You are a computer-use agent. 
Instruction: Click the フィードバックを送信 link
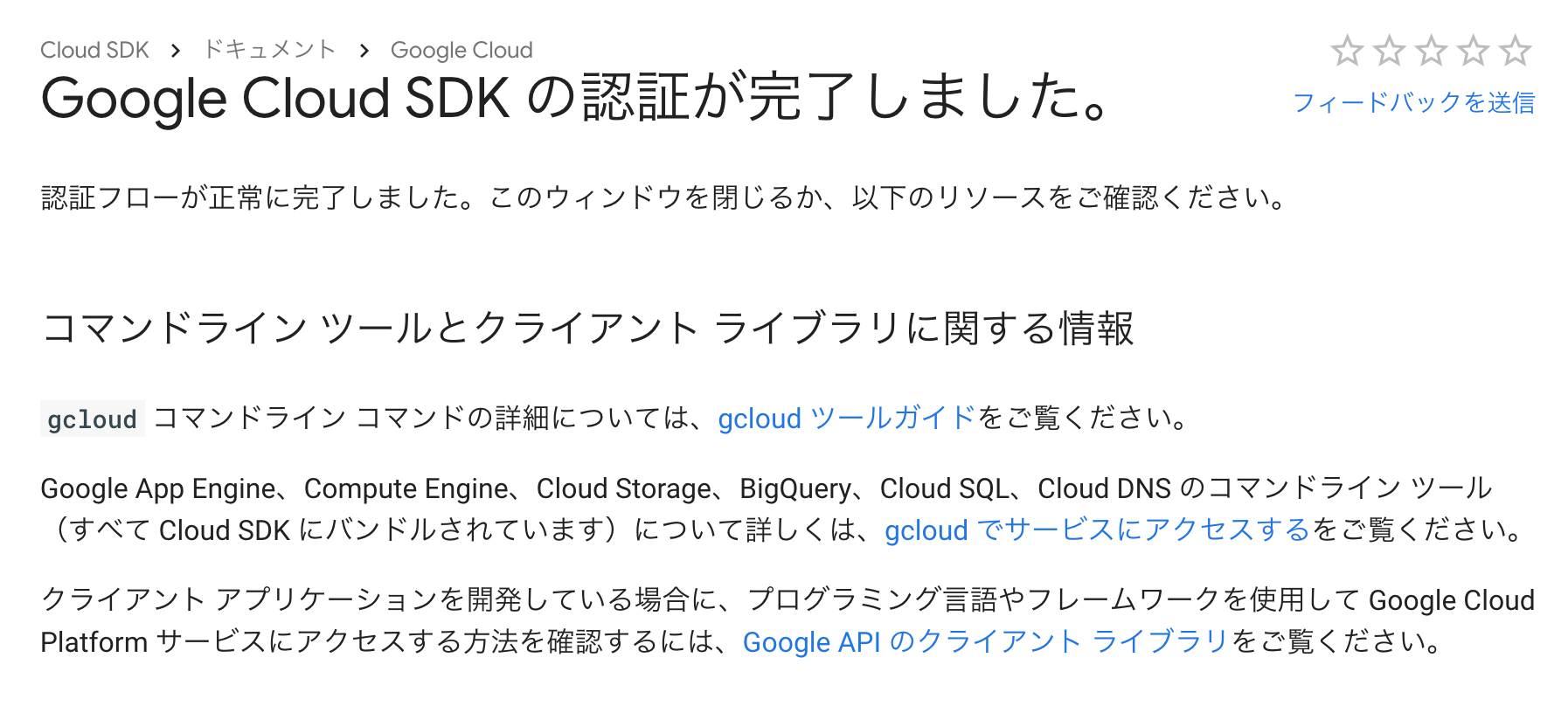(x=1413, y=103)
